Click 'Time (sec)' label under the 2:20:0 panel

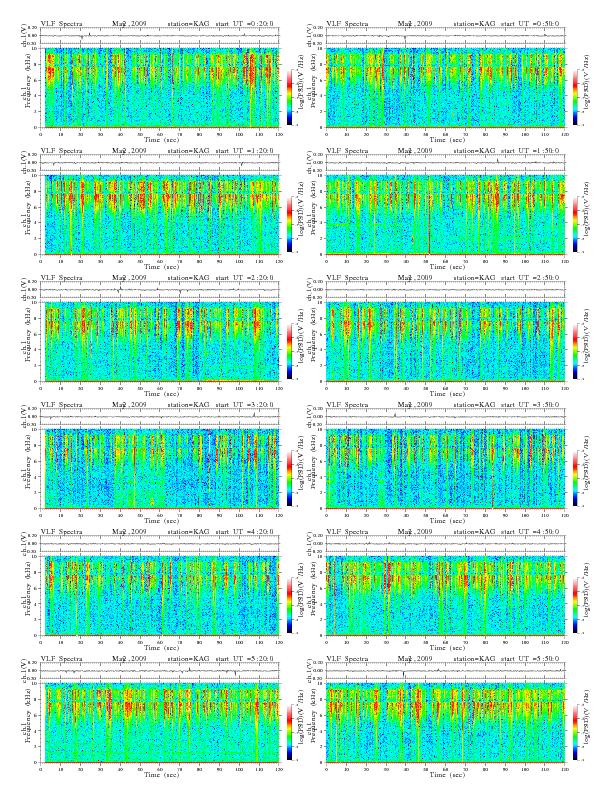pyautogui.click(x=162, y=393)
